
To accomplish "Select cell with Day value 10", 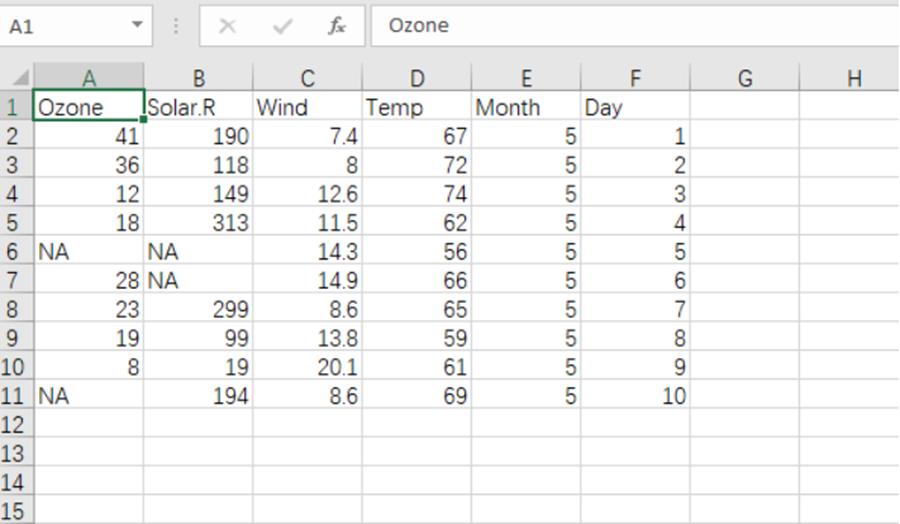I will click(635, 395).
